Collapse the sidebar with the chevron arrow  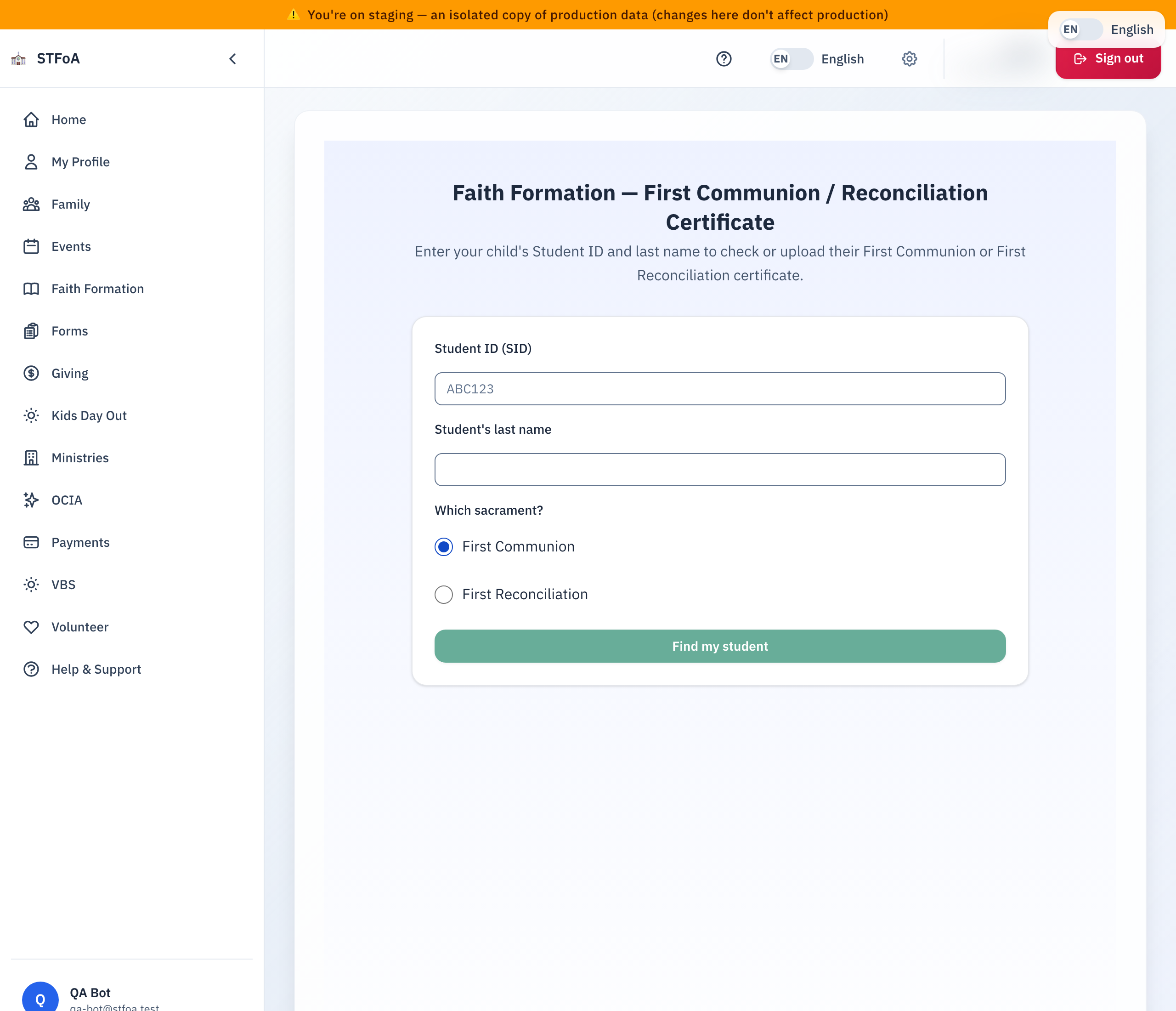233,59
